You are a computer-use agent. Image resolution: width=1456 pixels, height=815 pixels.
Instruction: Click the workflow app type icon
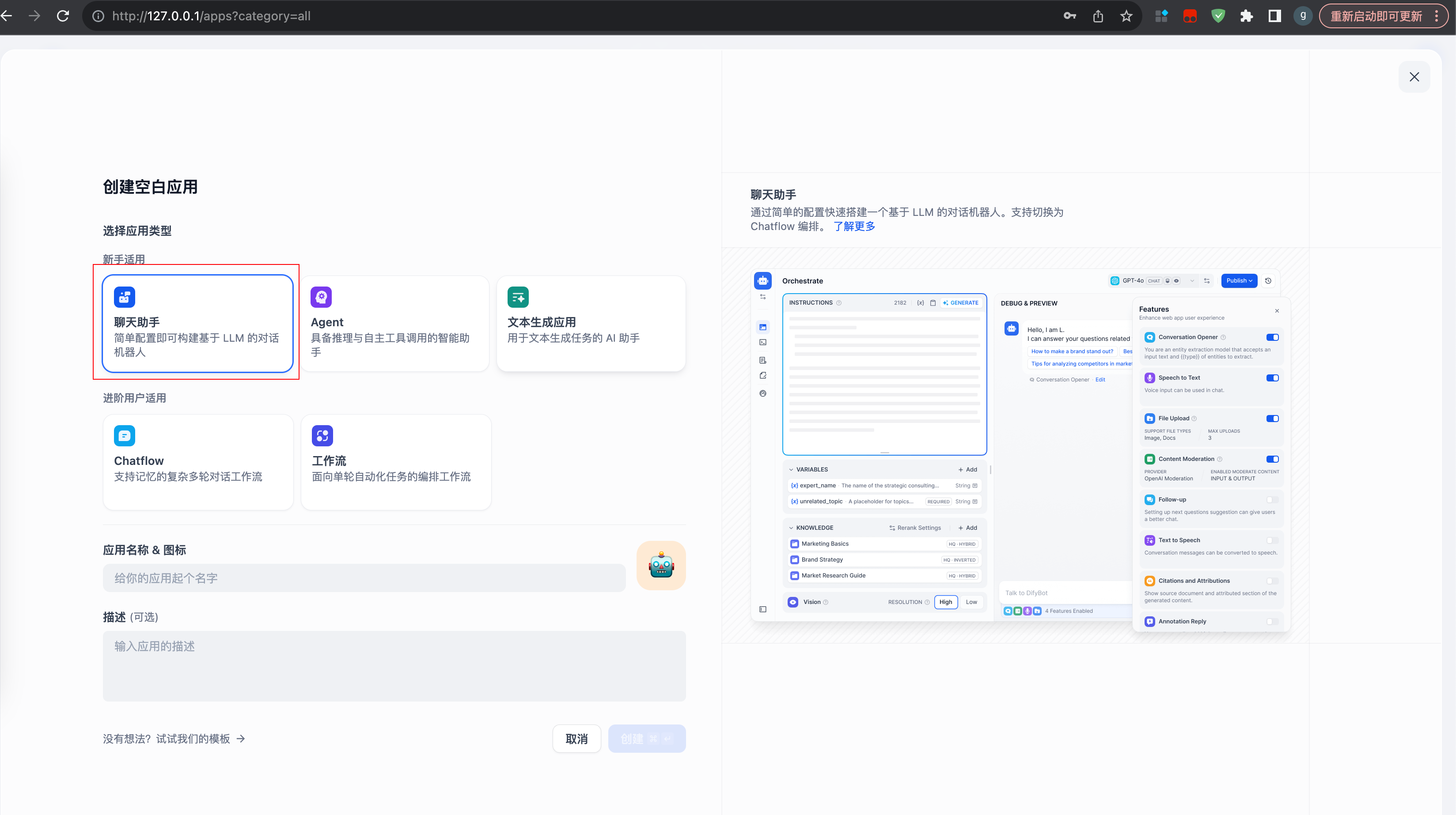point(322,435)
